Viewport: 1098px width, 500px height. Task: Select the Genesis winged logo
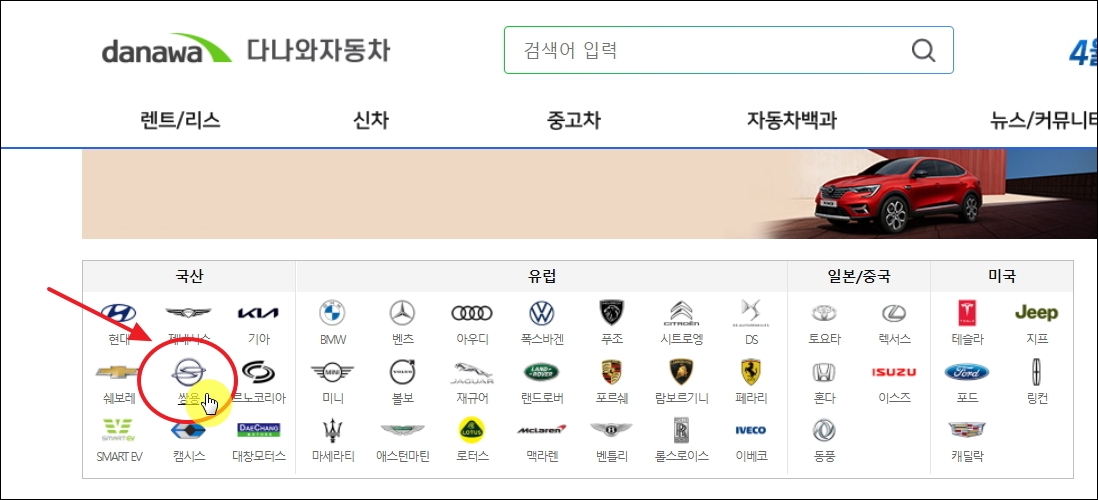188,313
